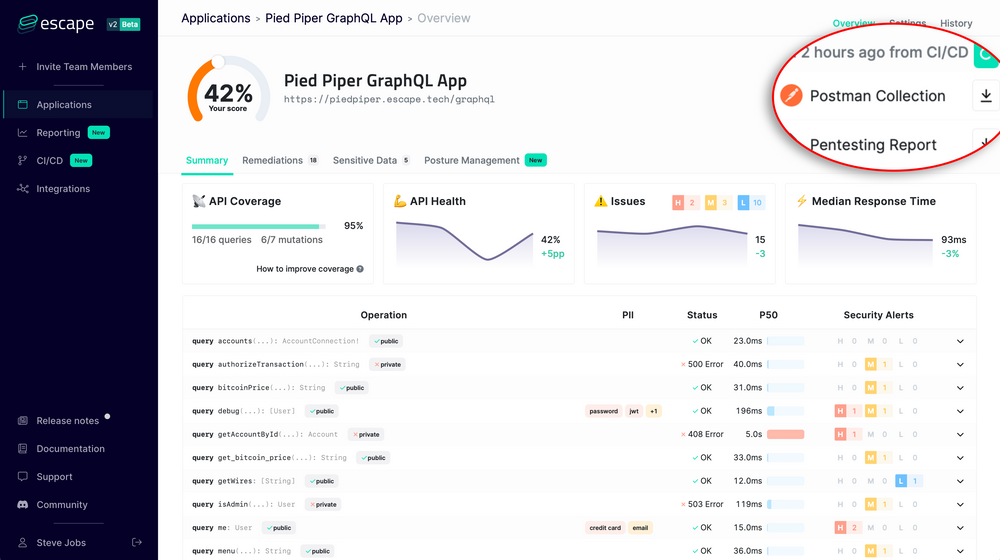Expand the getWires row
Viewport: 1000px width, 560px height.
click(x=960, y=482)
